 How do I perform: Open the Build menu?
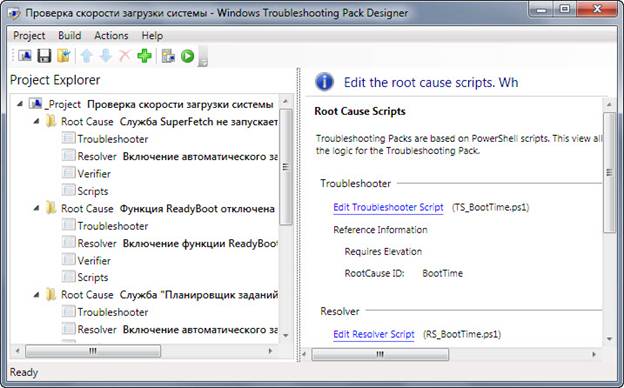(x=70, y=36)
